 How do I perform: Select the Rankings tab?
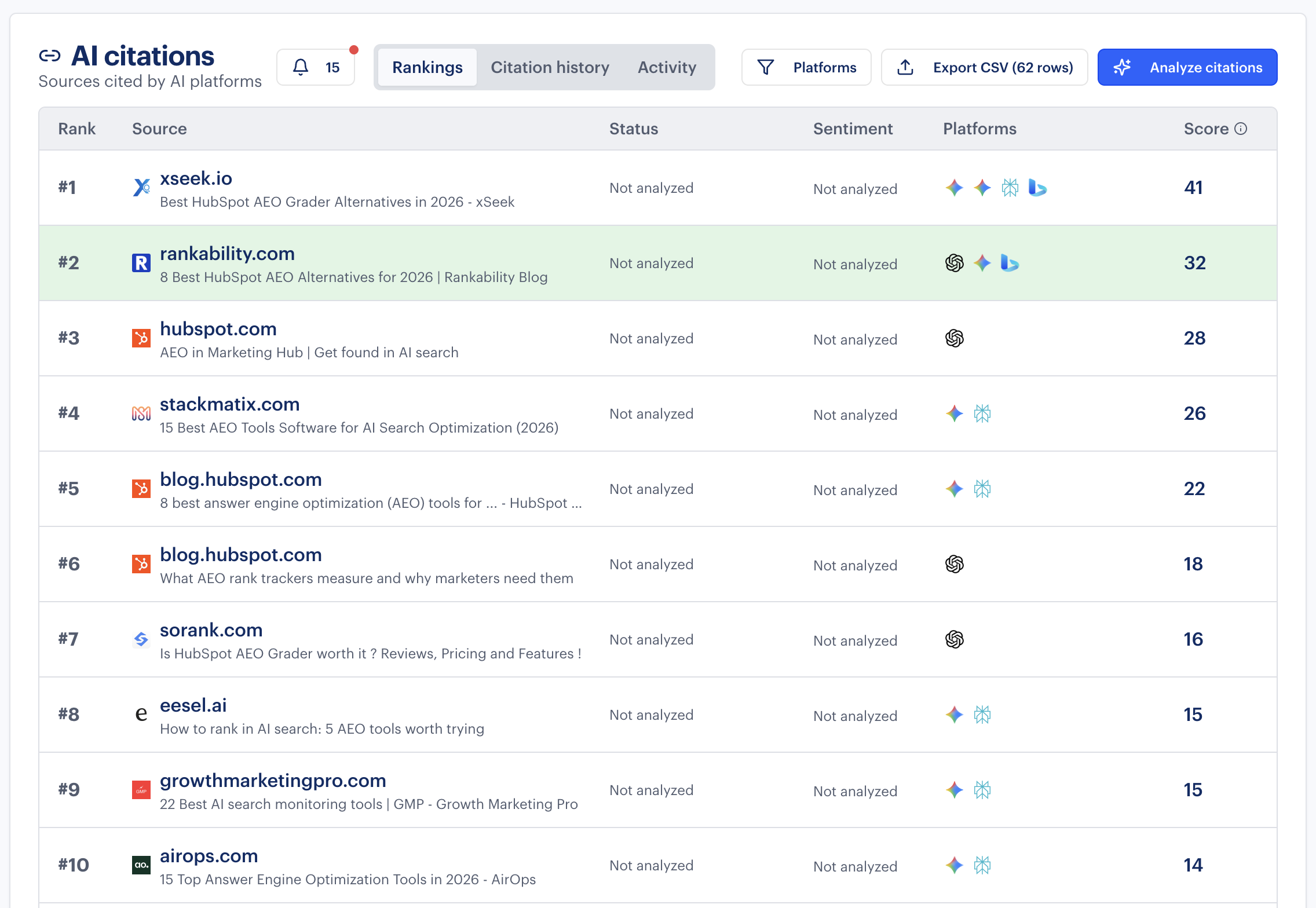coord(427,67)
